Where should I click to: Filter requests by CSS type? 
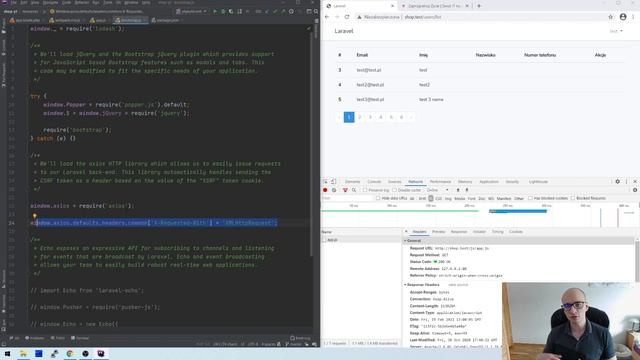click(438, 198)
